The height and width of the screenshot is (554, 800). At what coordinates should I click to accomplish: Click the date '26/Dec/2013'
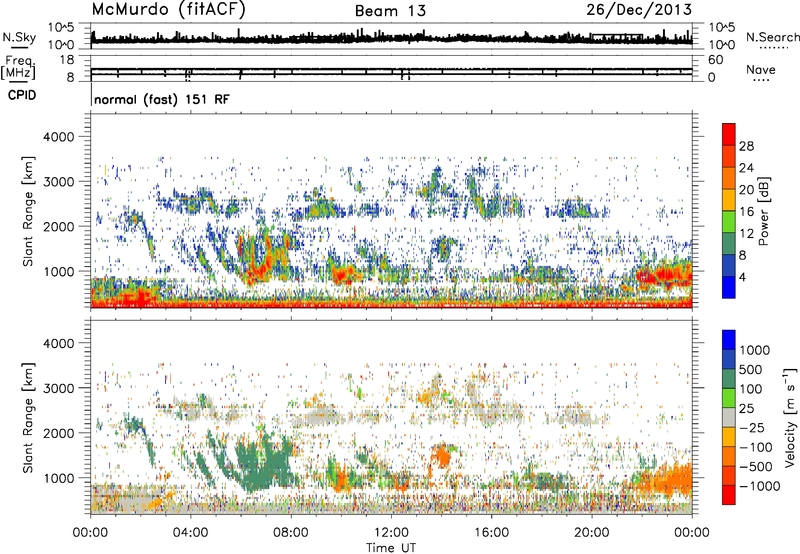pyautogui.click(x=639, y=10)
